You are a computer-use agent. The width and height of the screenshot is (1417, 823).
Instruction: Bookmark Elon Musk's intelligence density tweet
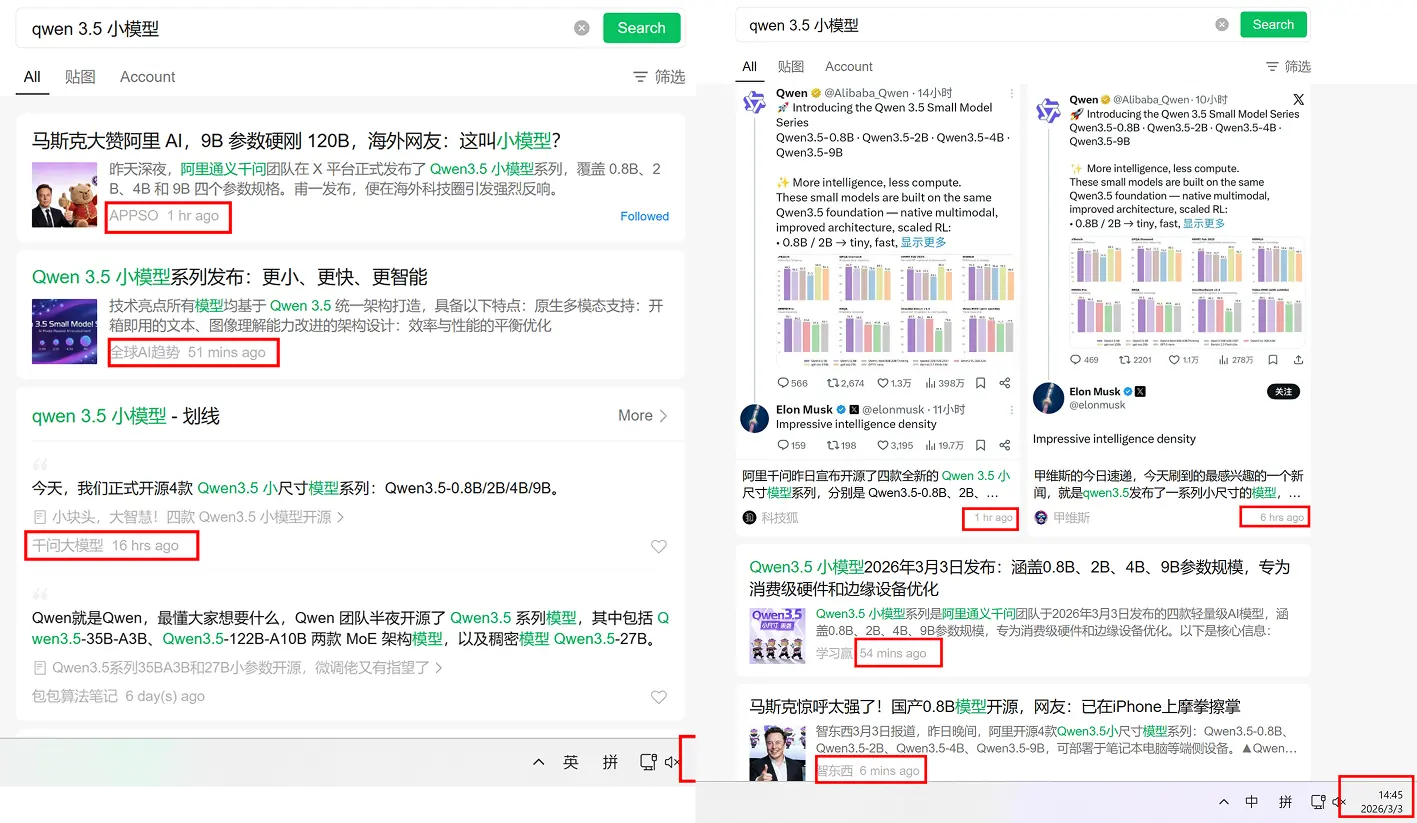point(981,445)
